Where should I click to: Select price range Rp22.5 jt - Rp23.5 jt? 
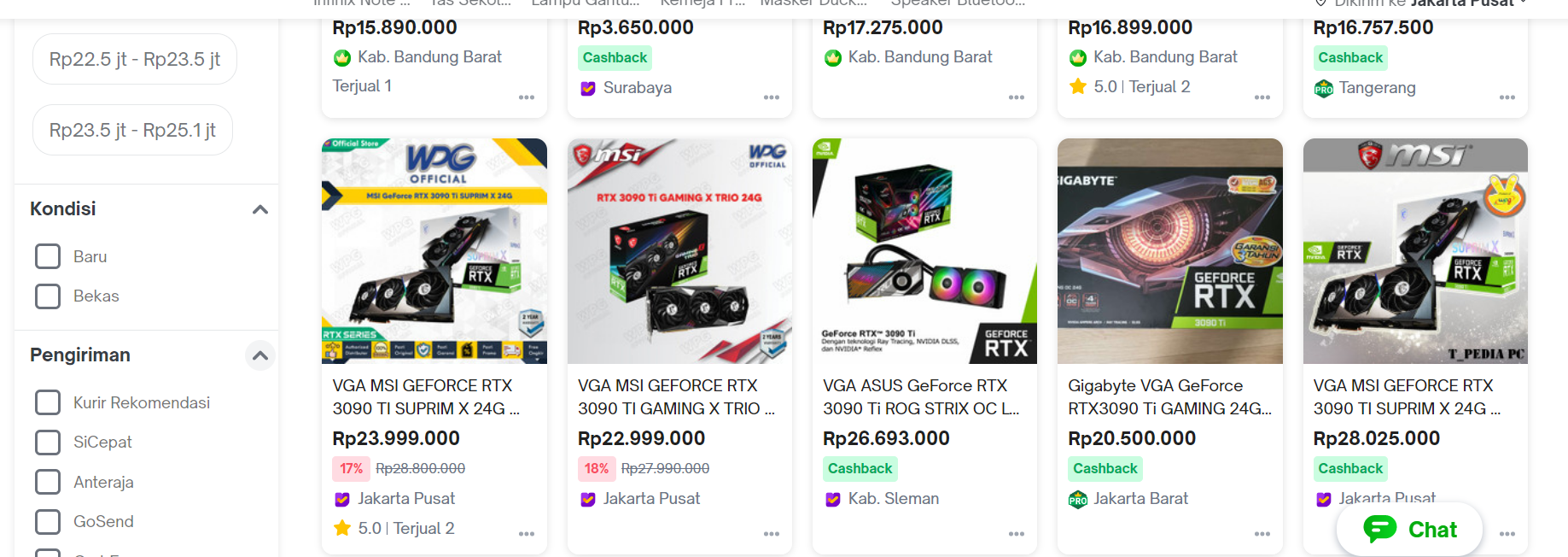pos(135,59)
